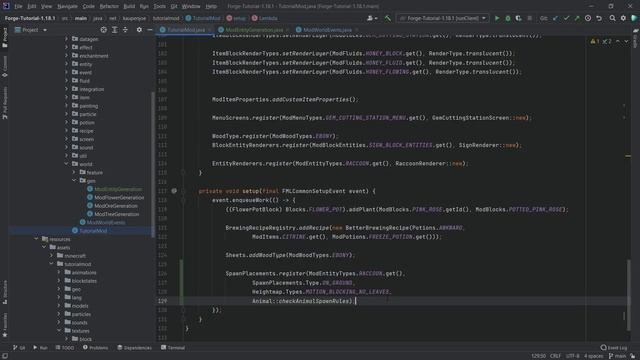
Task: Open Run tool window at bottom
Action: (40, 348)
